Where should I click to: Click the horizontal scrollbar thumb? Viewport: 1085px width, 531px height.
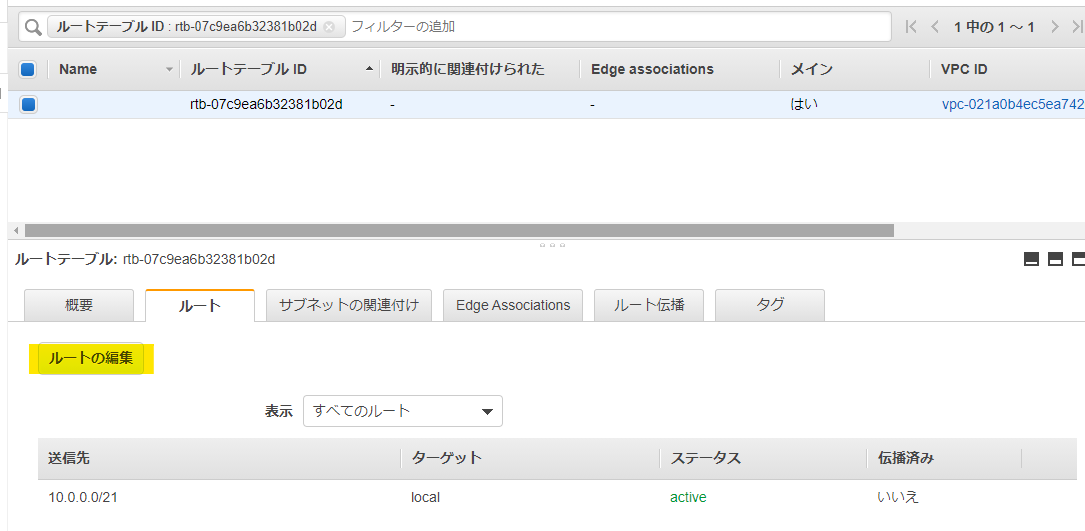coord(459,230)
